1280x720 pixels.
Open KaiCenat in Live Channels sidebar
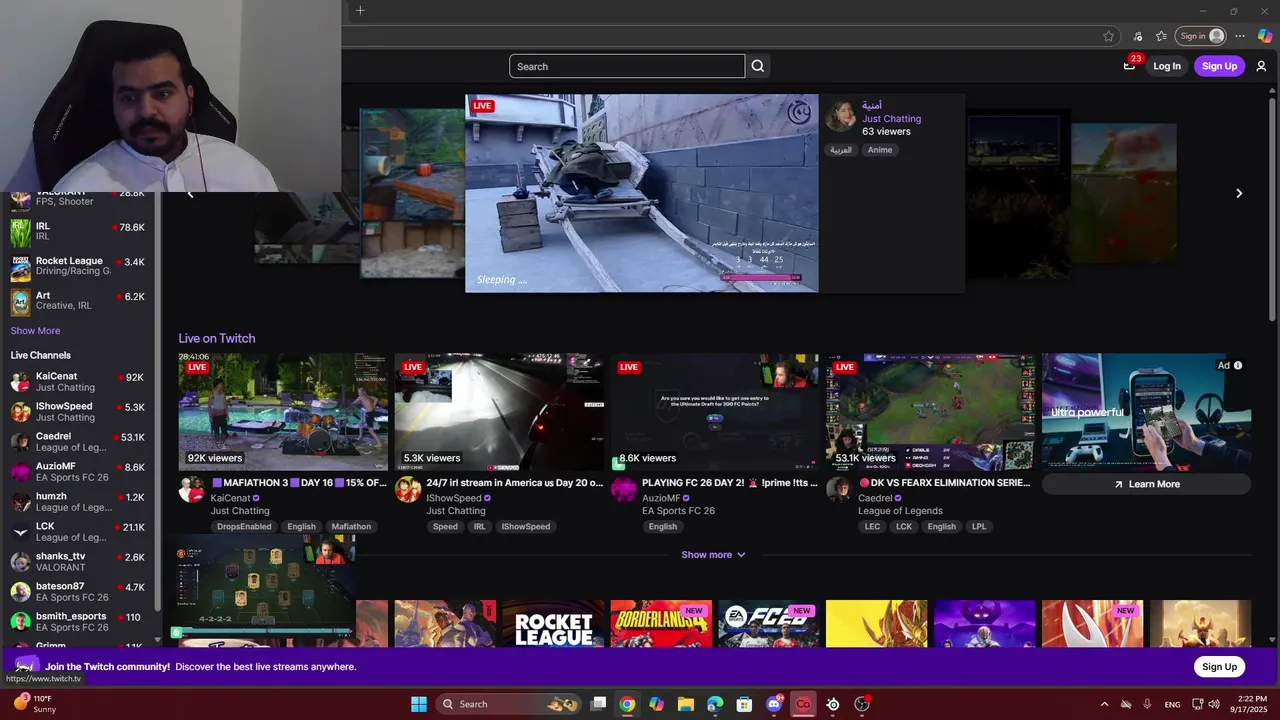coord(78,382)
